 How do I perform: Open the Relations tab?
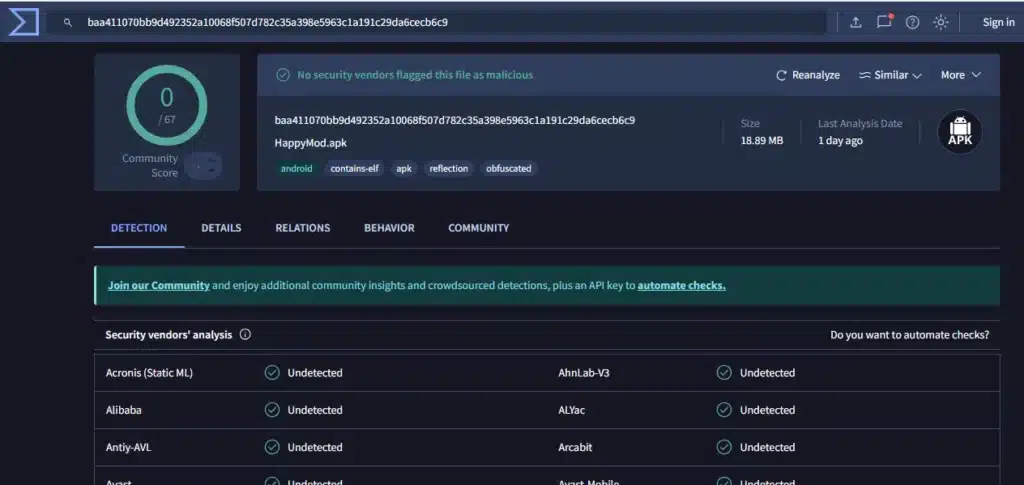302,228
